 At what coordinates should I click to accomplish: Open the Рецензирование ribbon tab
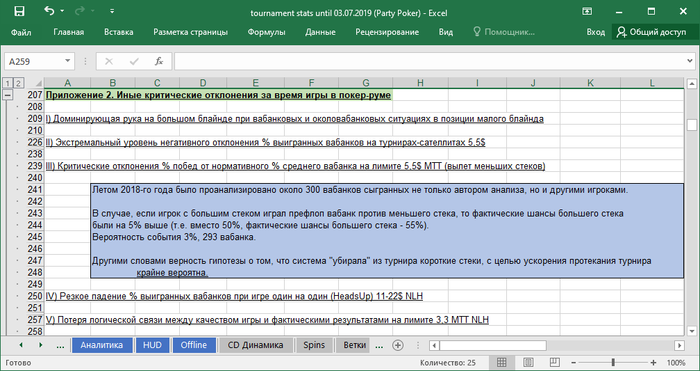[387, 32]
